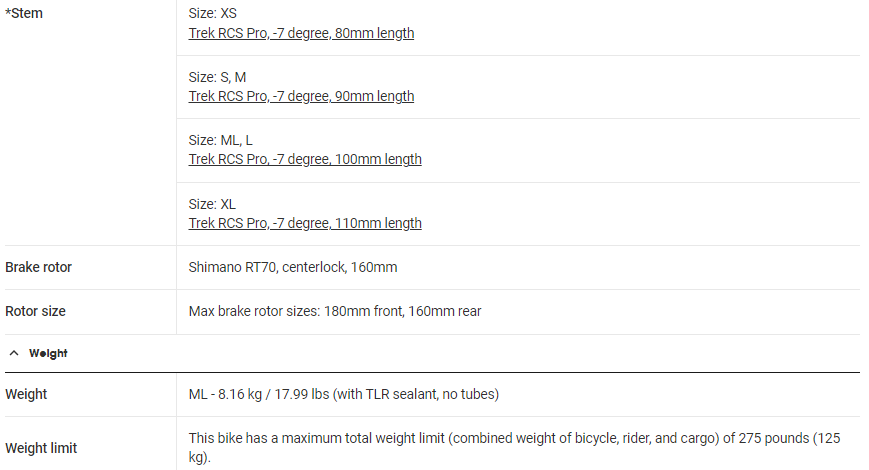Click the Max brake rotor sizes text
The image size is (869, 470).
click(335, 311)
